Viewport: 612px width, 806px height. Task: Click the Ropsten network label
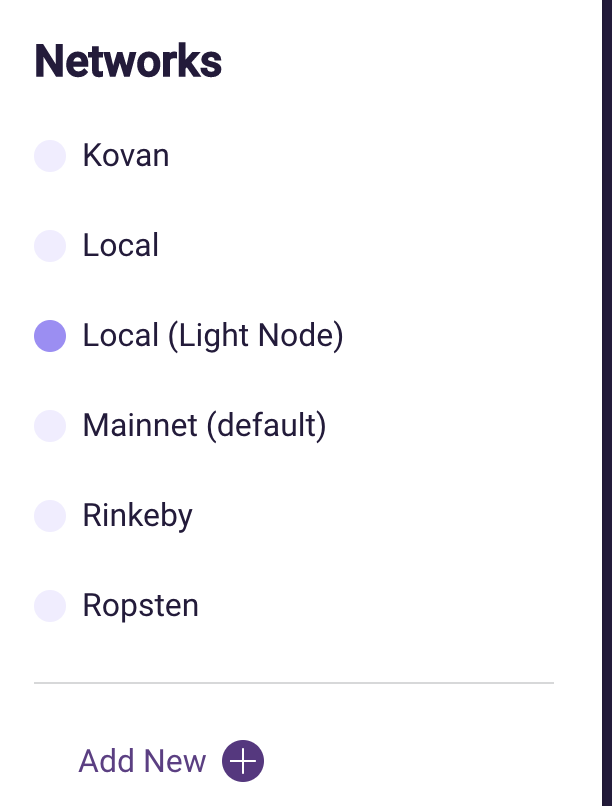(141, 606)
